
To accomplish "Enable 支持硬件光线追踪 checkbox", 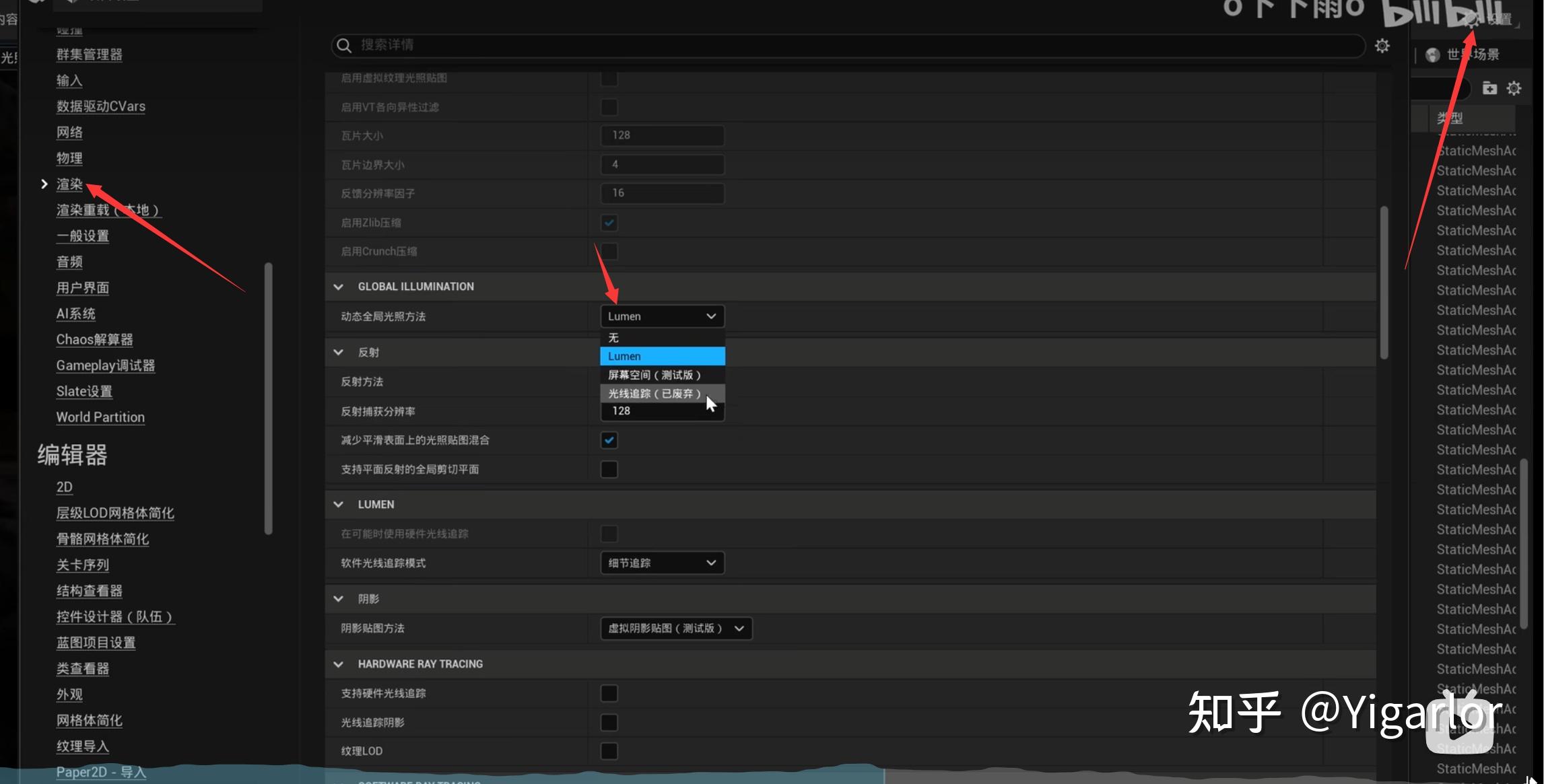I will point(609,693).
